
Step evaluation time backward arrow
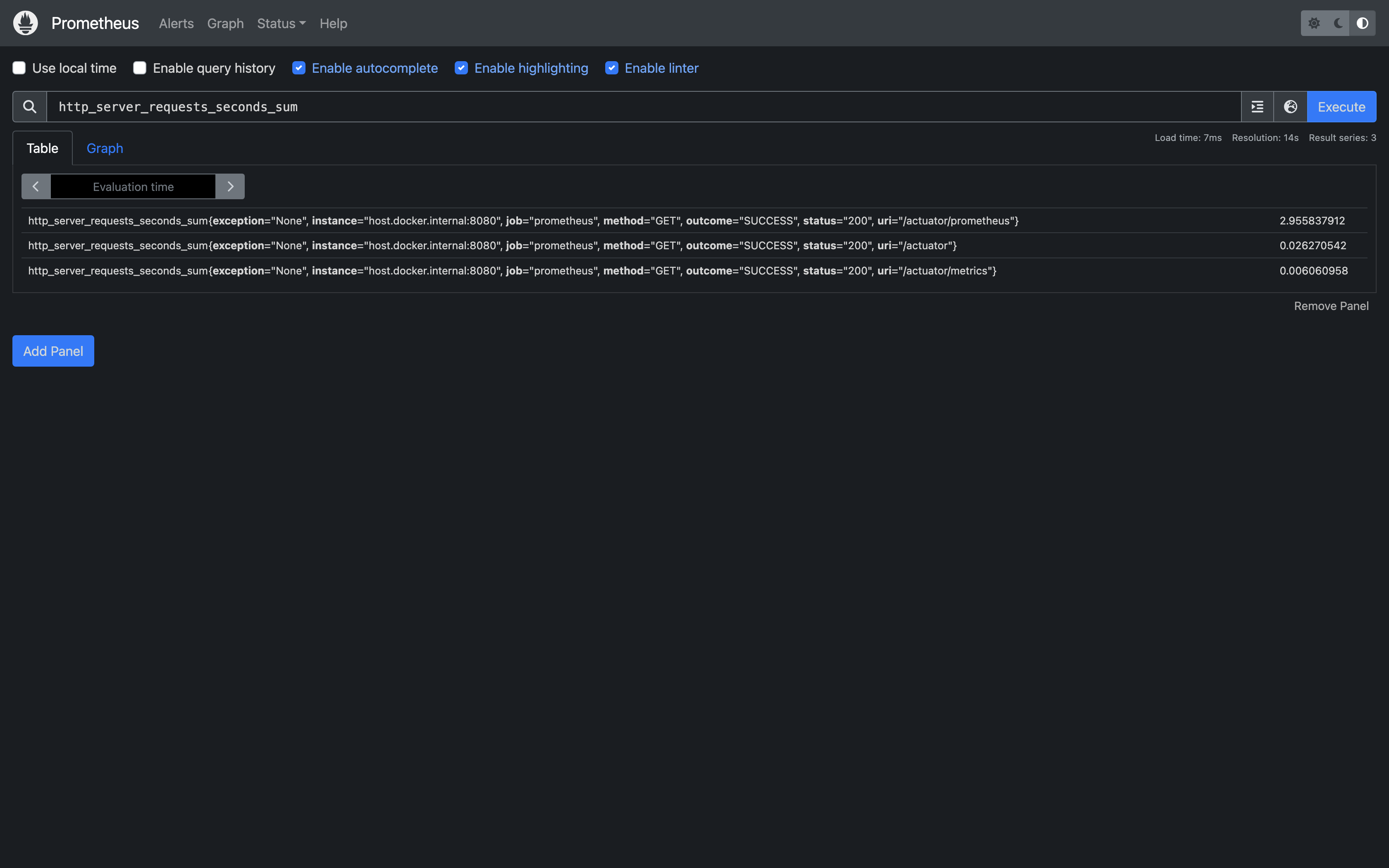[x=36, y=186]
